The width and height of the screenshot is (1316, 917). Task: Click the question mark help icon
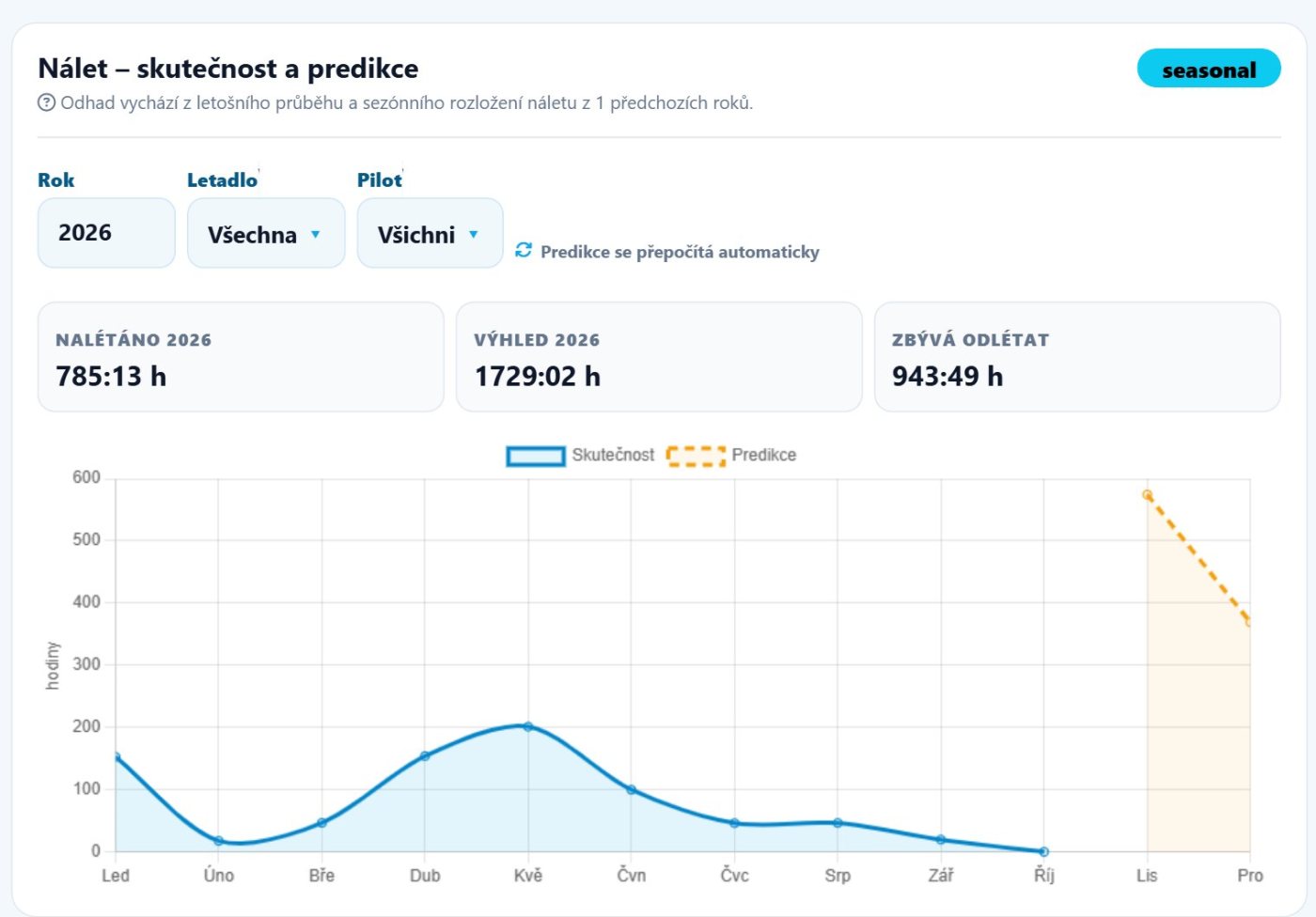click(46, 103)
